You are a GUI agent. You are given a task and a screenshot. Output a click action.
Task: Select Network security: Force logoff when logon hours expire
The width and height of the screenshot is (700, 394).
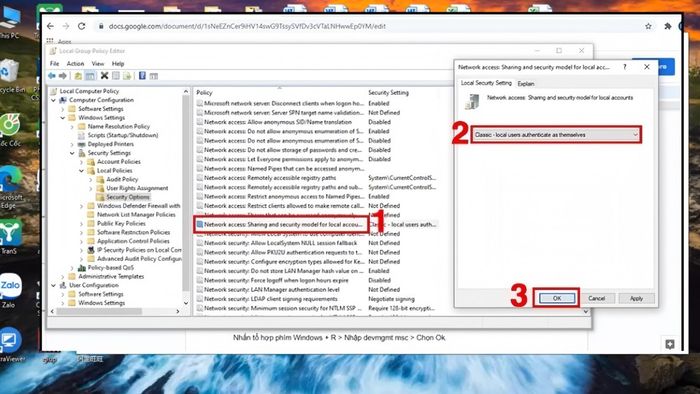coord(276,280)
